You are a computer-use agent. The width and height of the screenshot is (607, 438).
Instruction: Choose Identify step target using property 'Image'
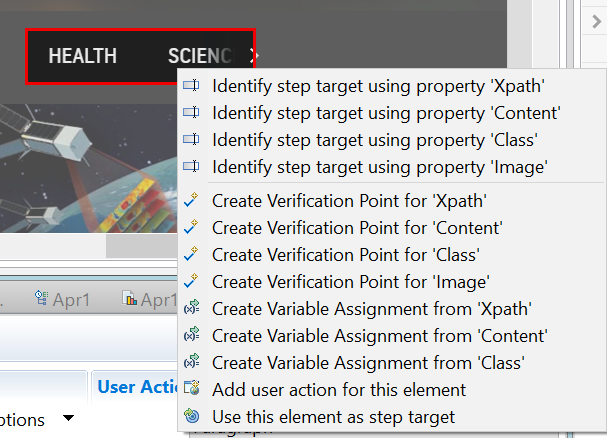click(380, 166)
